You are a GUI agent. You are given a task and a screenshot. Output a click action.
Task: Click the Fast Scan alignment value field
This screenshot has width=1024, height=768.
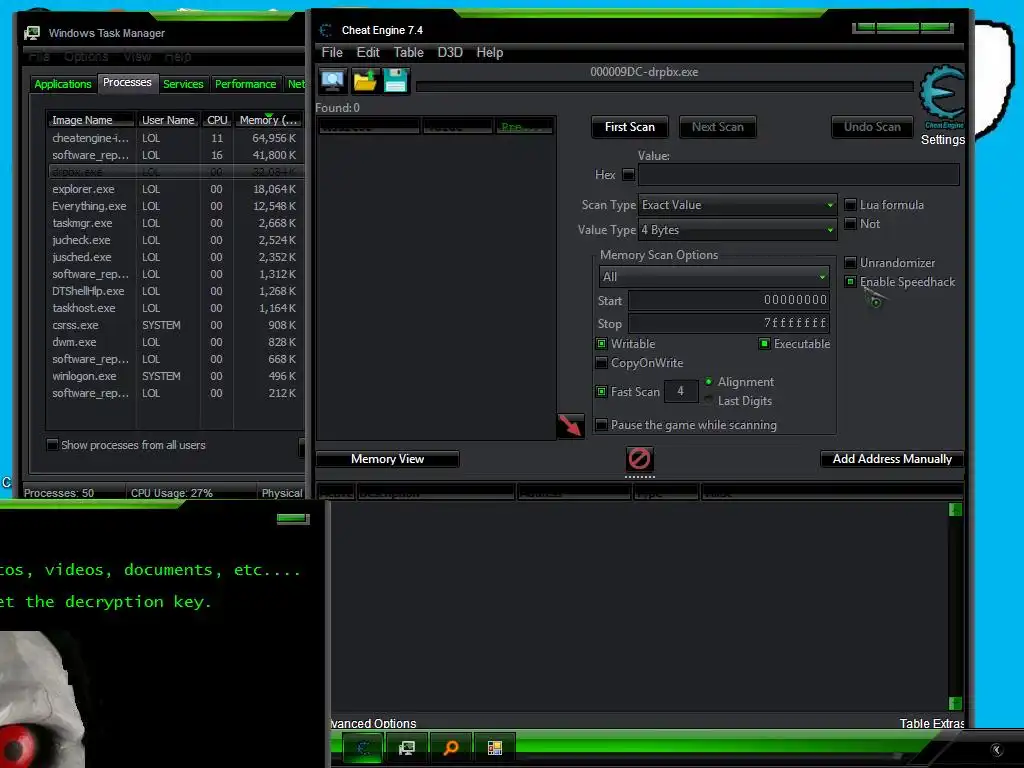point(681,391)
